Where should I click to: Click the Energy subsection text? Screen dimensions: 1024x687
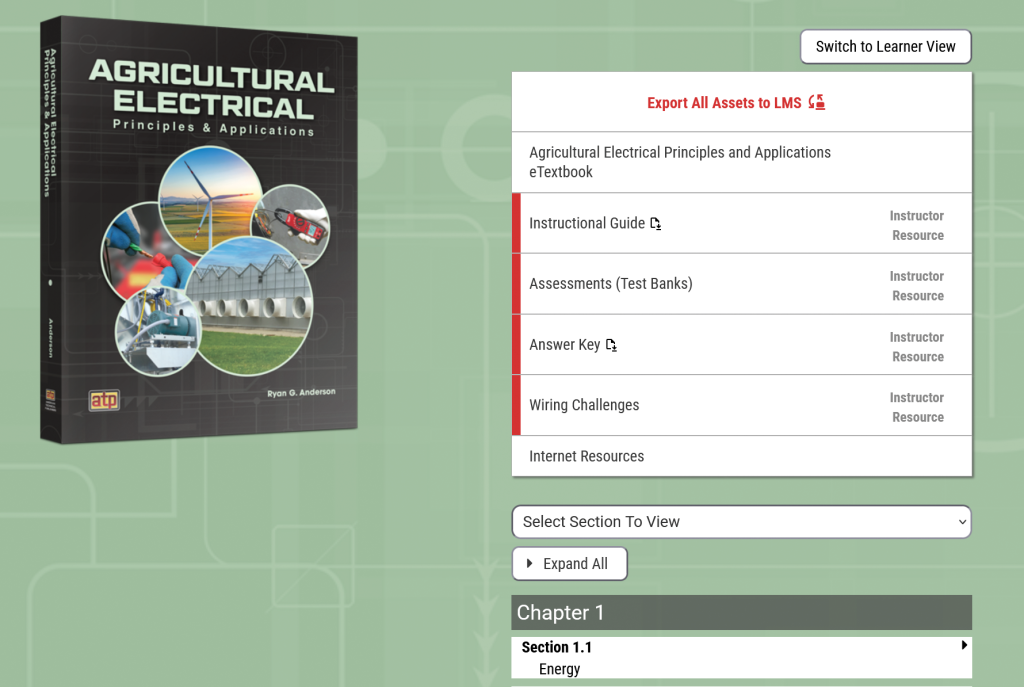coord(559,669)
